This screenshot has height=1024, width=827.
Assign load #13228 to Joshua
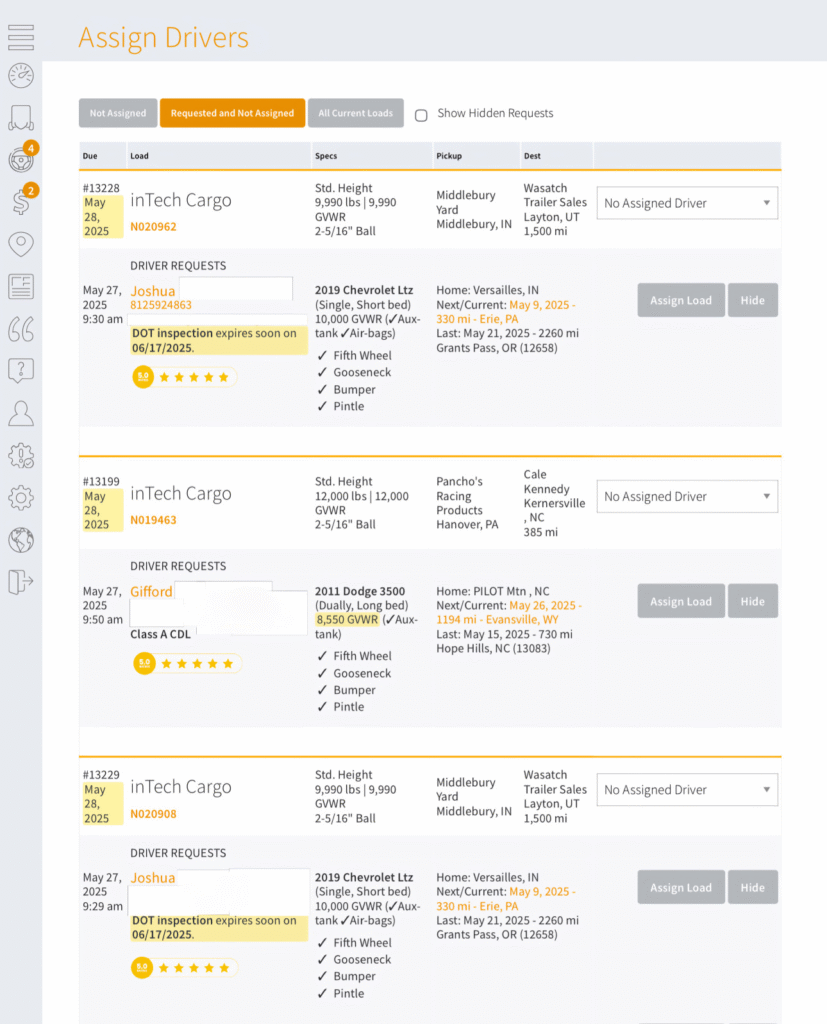(x=681, y=300)
